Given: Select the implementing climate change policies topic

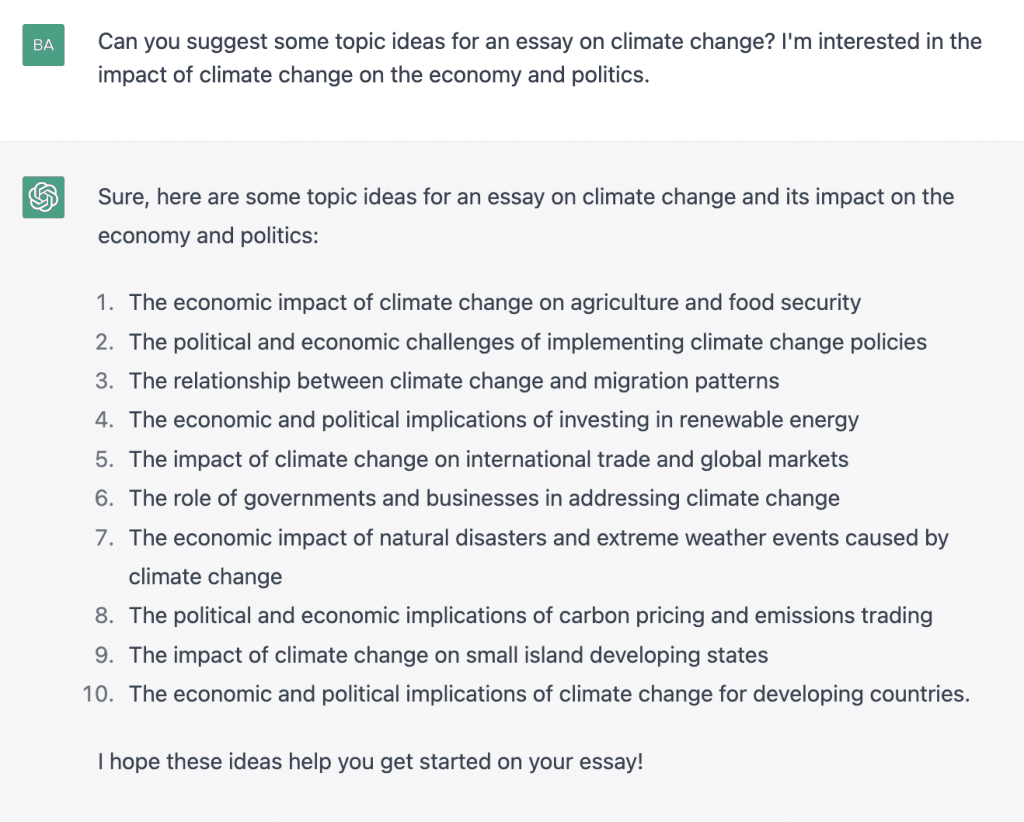Looking at the screenshot, I should (527, 342).
